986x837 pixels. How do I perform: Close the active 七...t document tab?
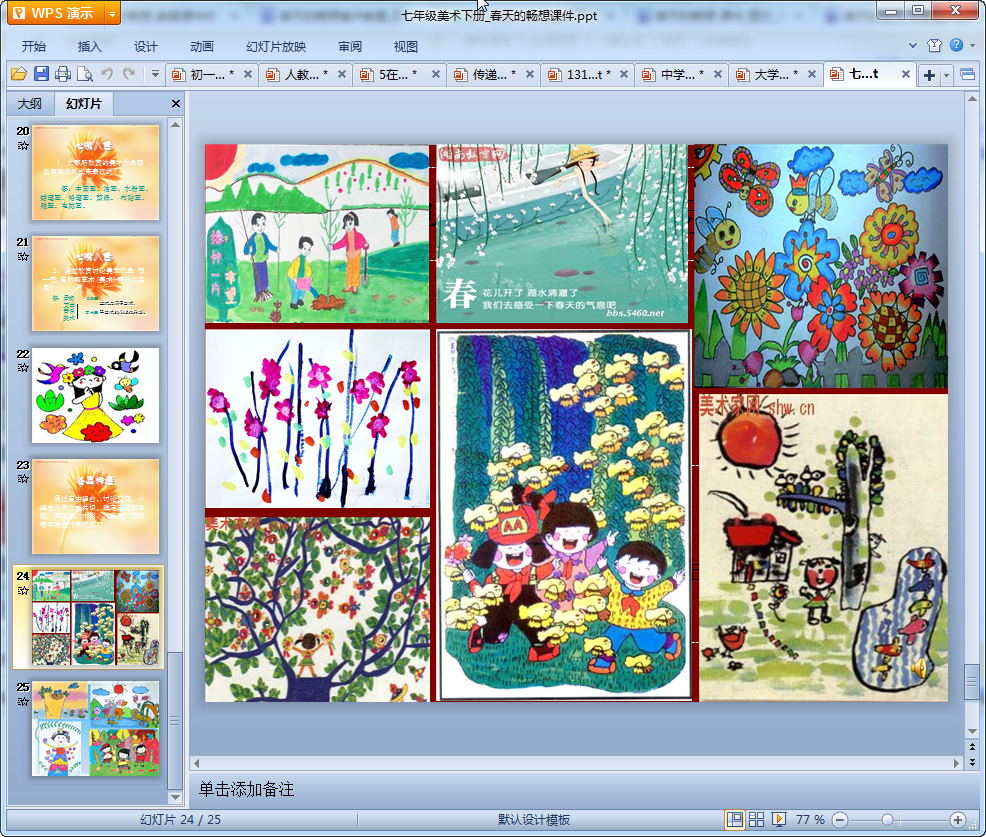[x=906, y=74]
